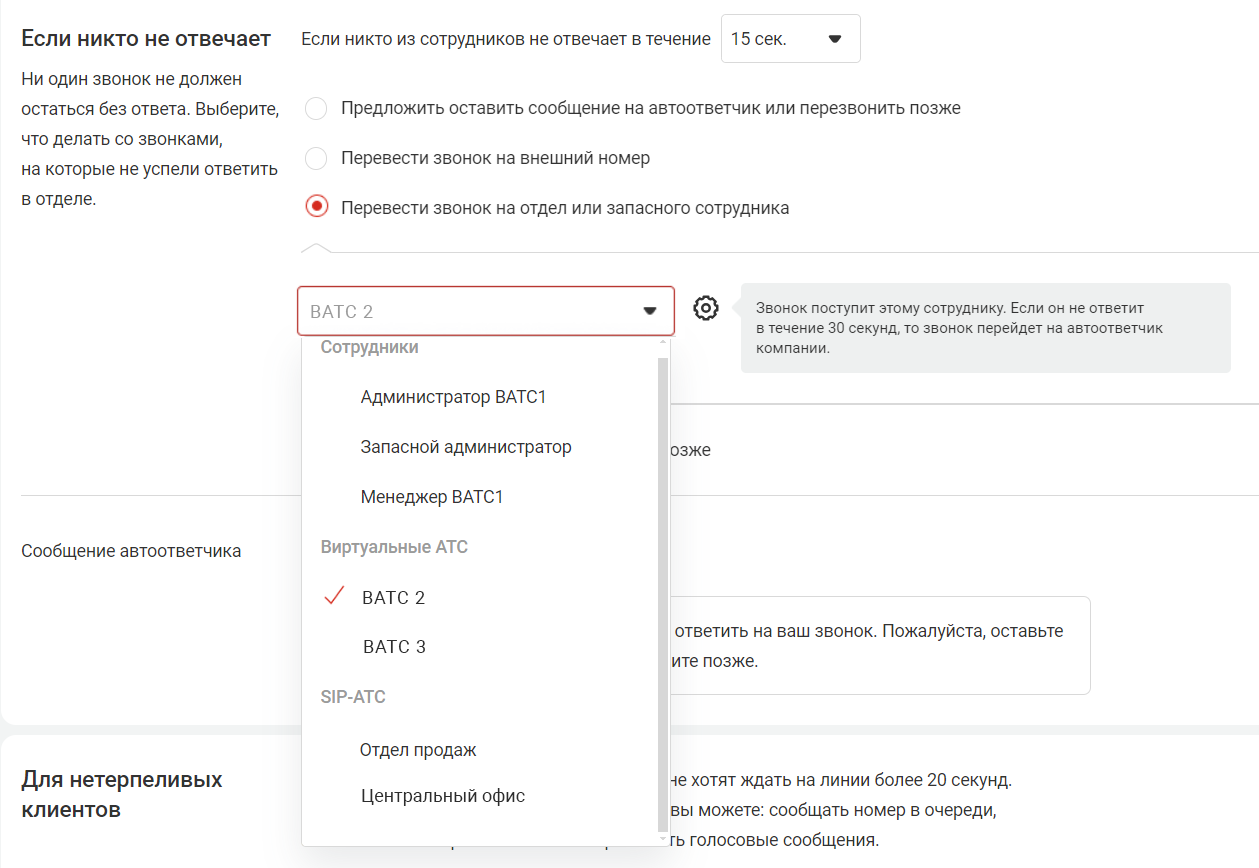
Task: Choose Запасной администратор from the list
Action: tap(466, 447)
